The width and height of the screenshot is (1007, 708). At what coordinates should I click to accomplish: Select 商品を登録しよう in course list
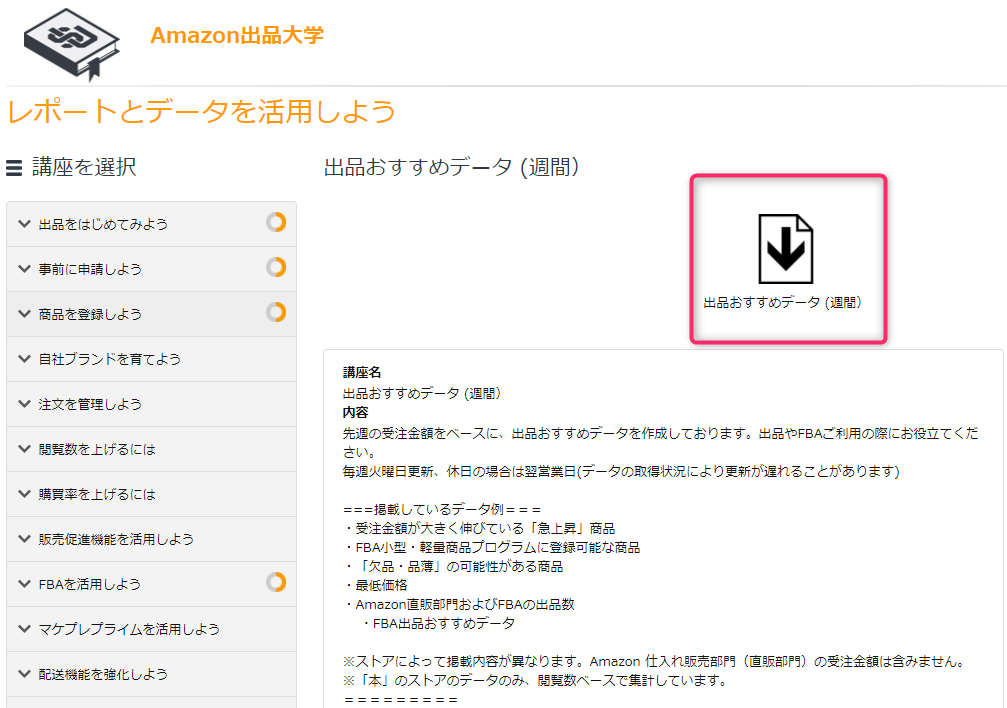[x=152, y=314]
